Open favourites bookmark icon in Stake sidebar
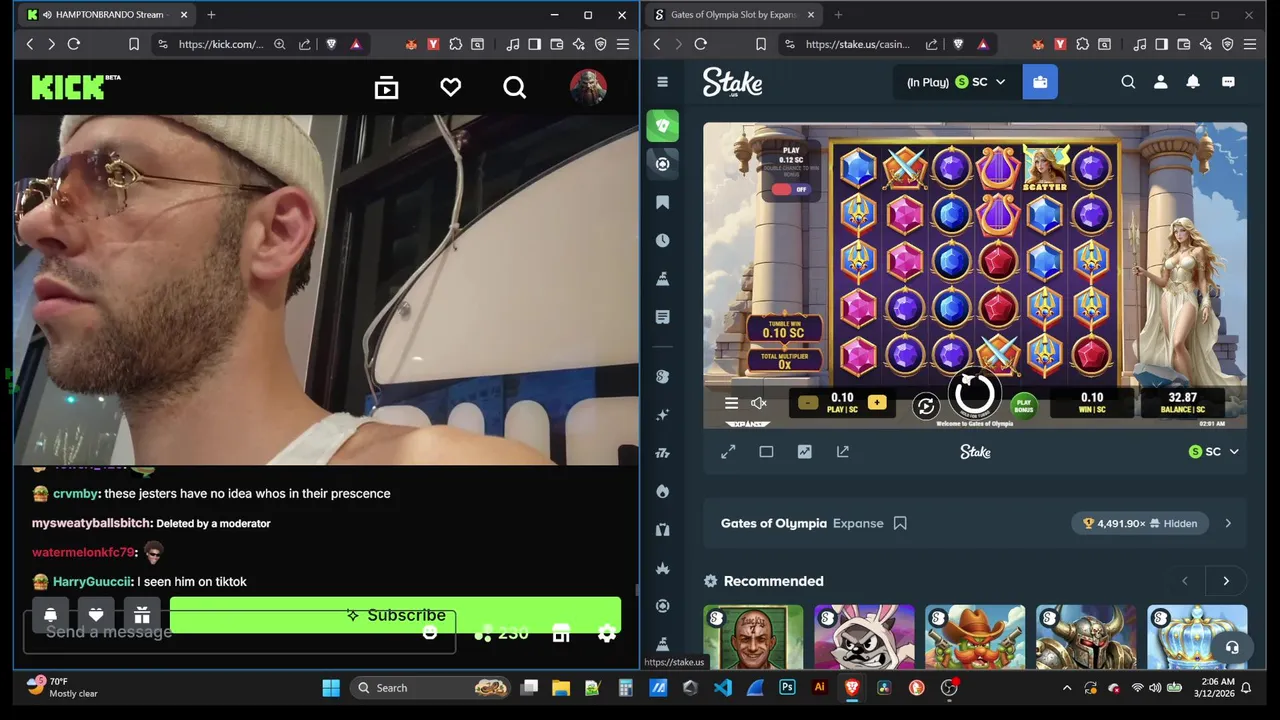Viewport: 1280px width, 720px height. [x=662, y=202]
